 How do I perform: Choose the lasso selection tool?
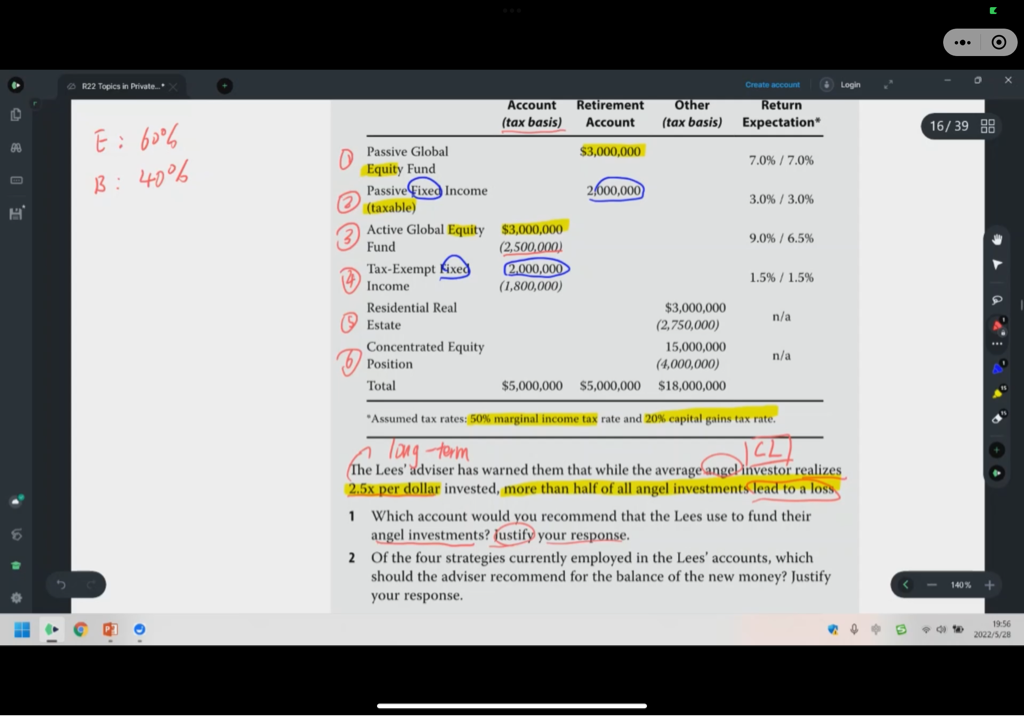click(x=997, y=300)
